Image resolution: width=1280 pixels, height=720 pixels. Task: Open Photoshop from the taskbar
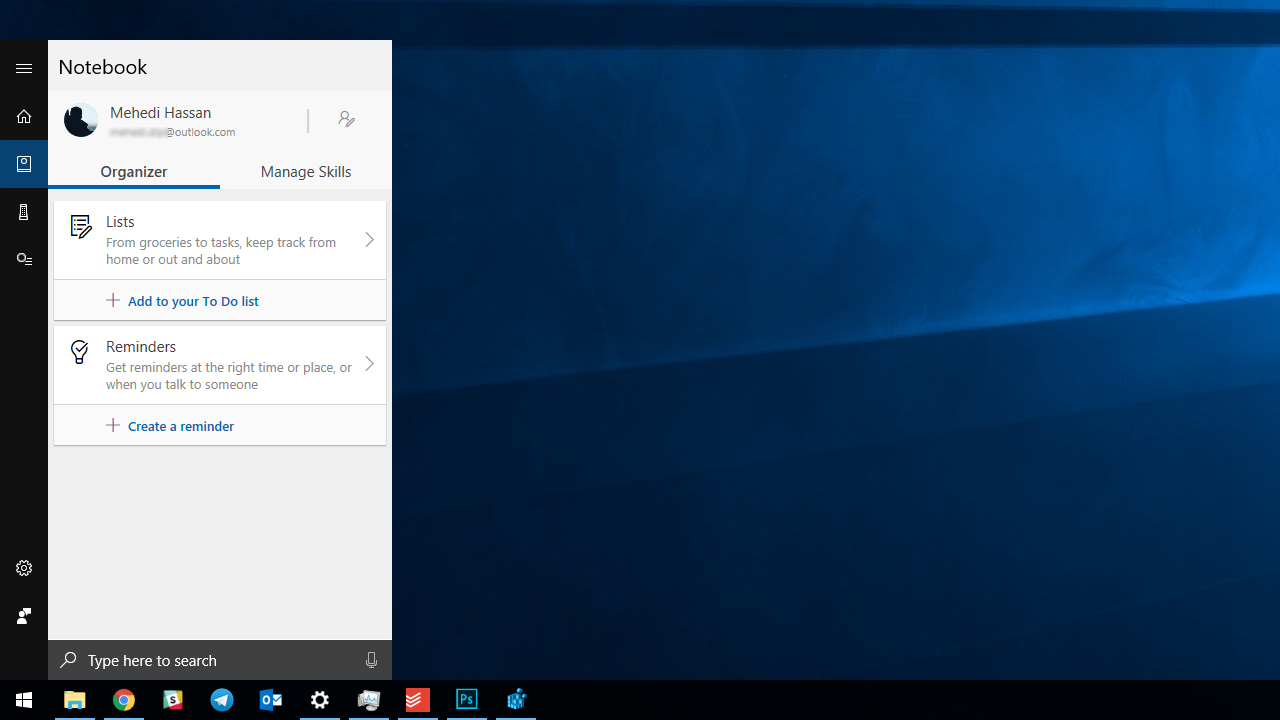[x=467, y=700]
